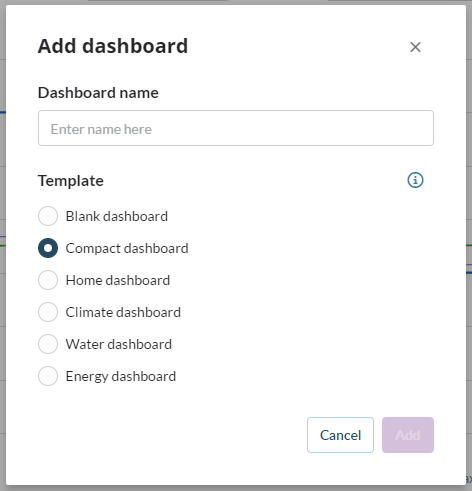The image size is (472, 491).
Task: Click the Cancel button
Action: coord(340,435)
